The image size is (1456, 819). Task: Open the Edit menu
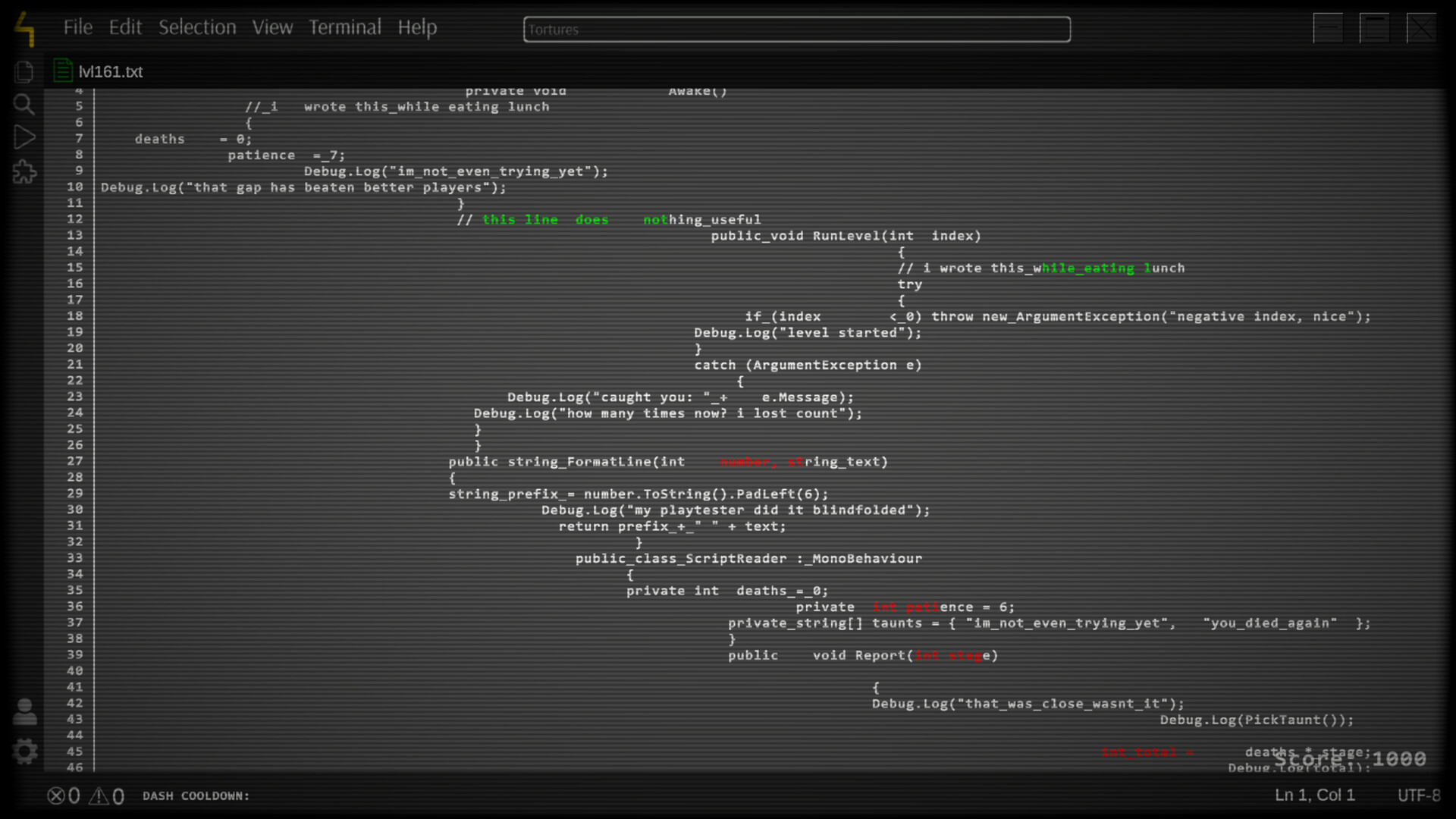coord(125,27)
